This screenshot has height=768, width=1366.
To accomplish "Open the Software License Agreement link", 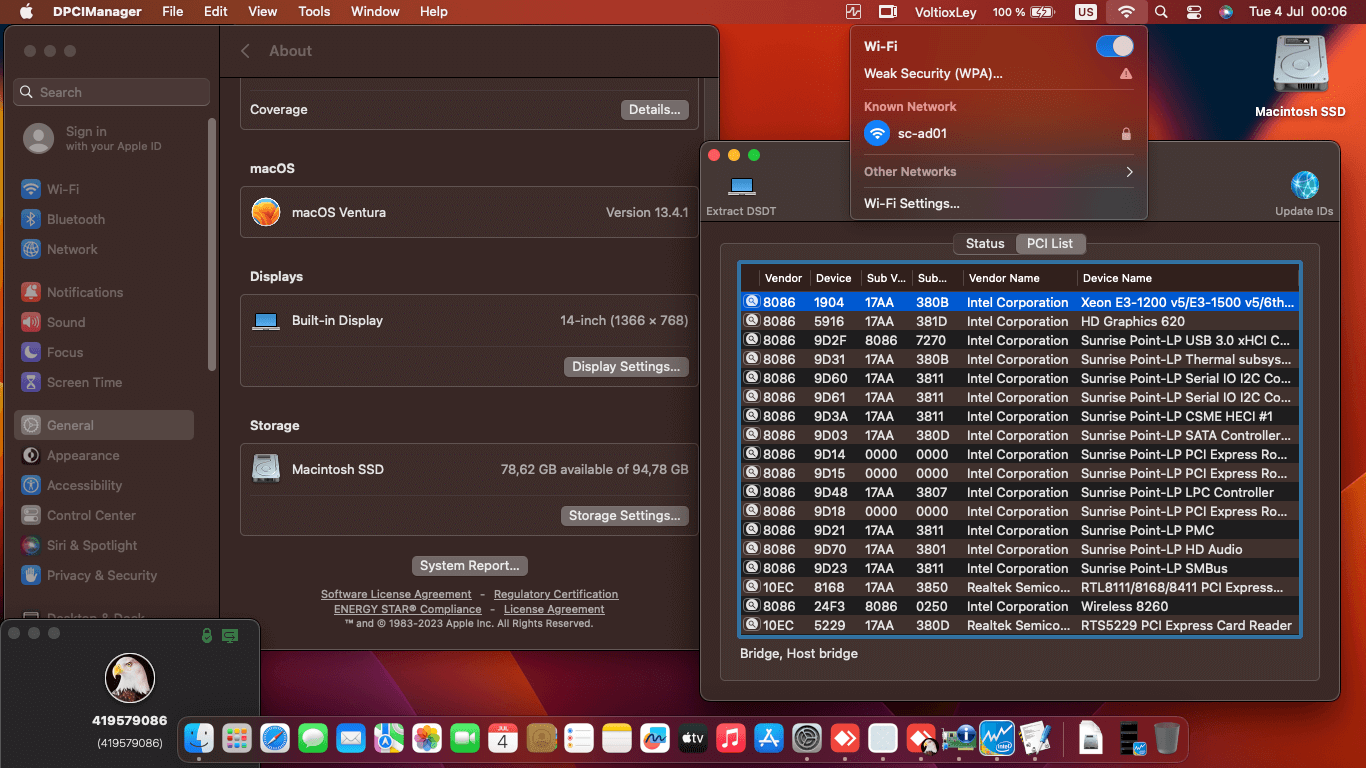I will point(396,594).
